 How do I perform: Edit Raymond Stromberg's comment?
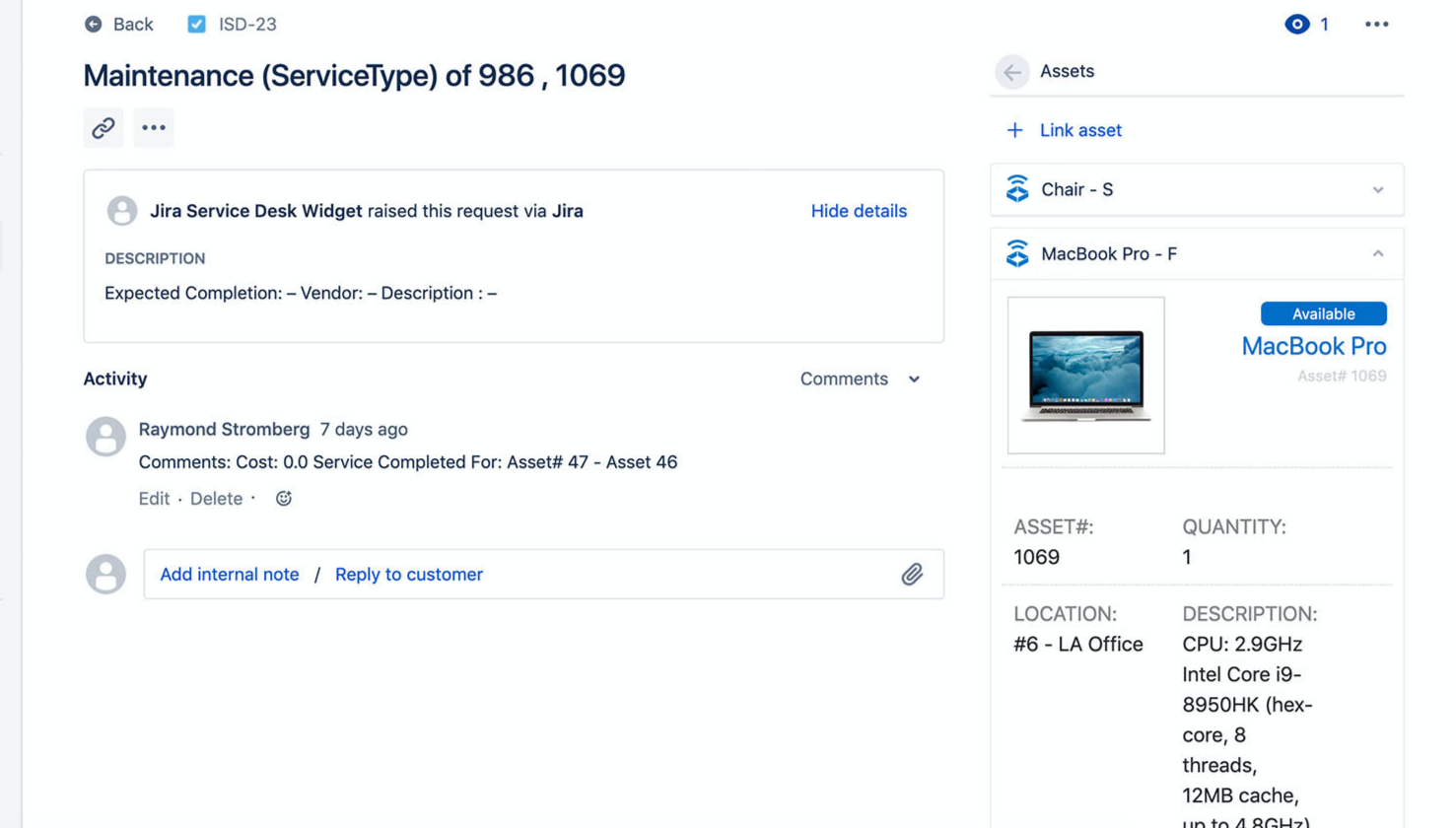click(154, 499)
